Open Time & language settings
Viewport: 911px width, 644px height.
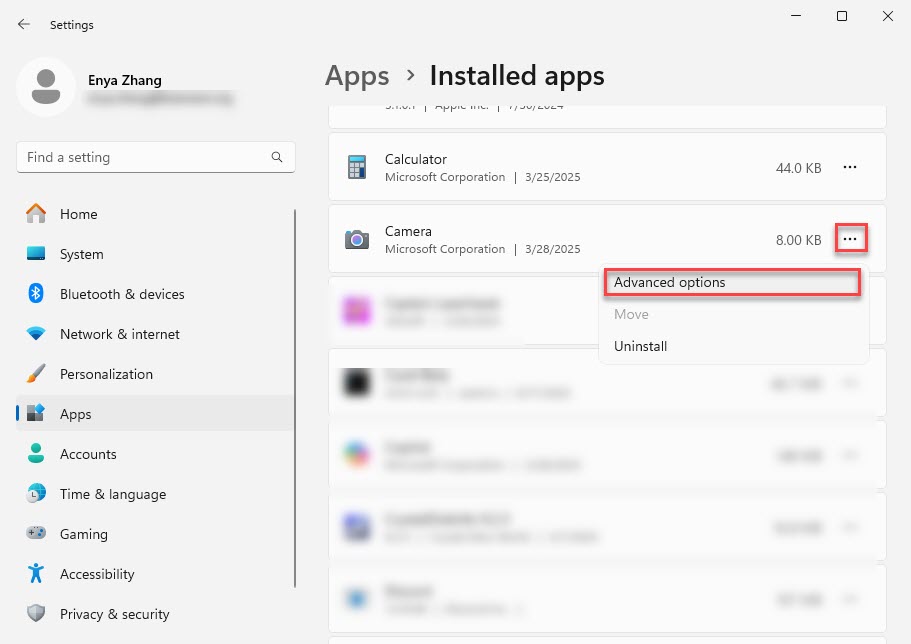point(112,494)
